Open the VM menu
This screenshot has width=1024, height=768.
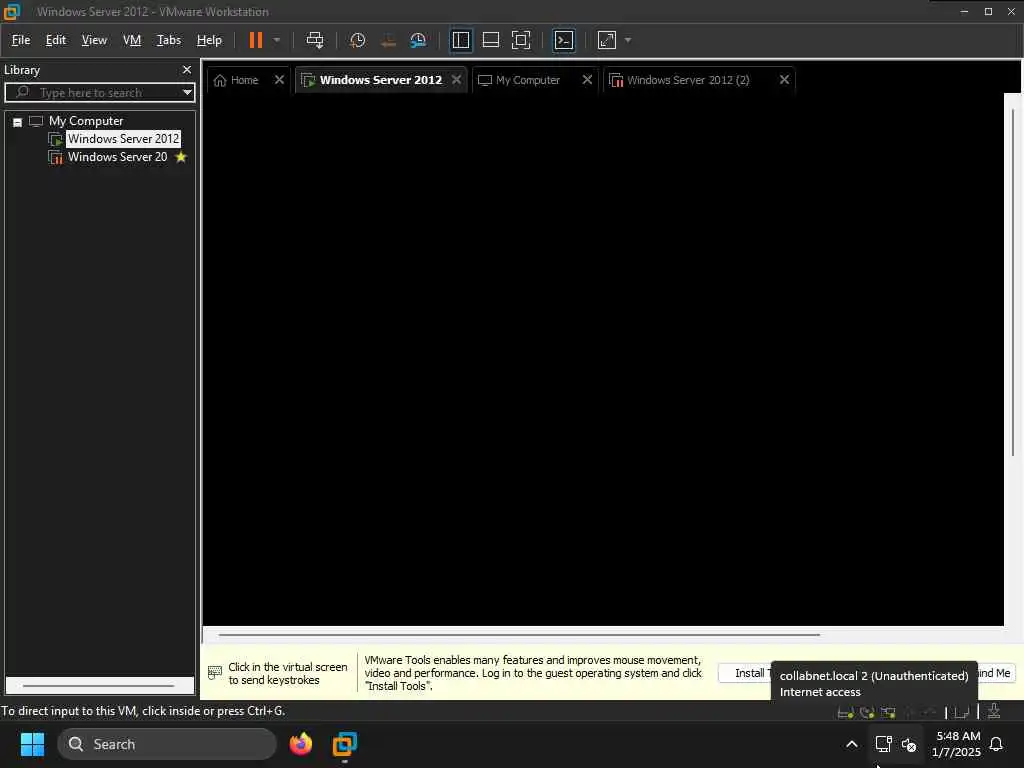click(132, 40)
